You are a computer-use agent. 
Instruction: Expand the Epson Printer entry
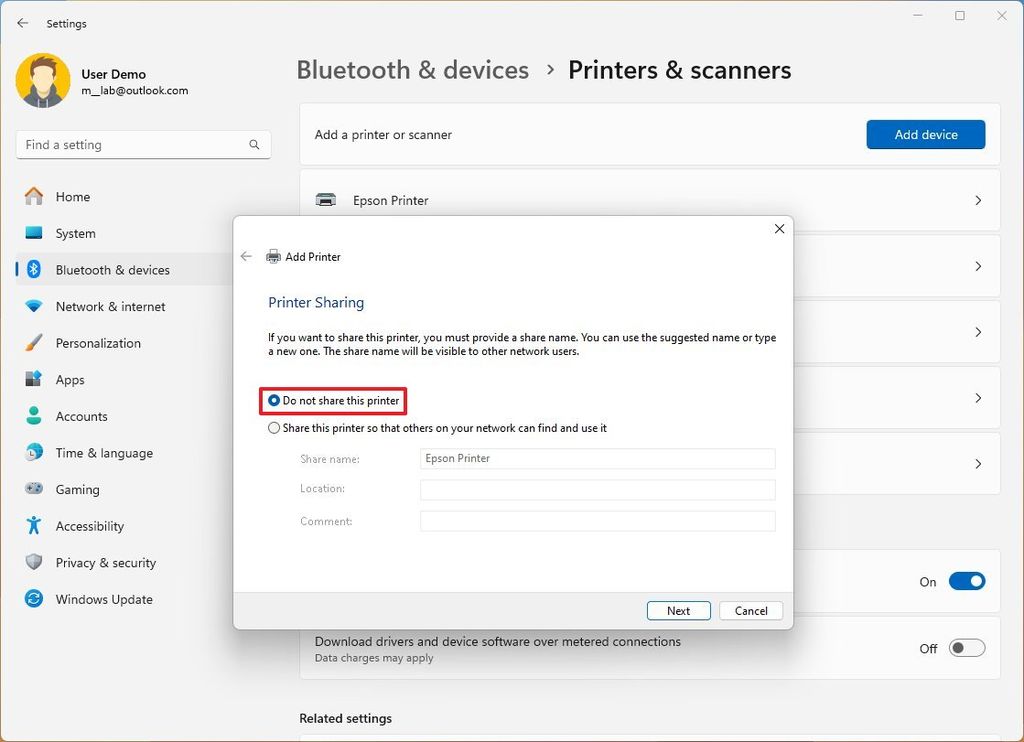tap(977, 200)
